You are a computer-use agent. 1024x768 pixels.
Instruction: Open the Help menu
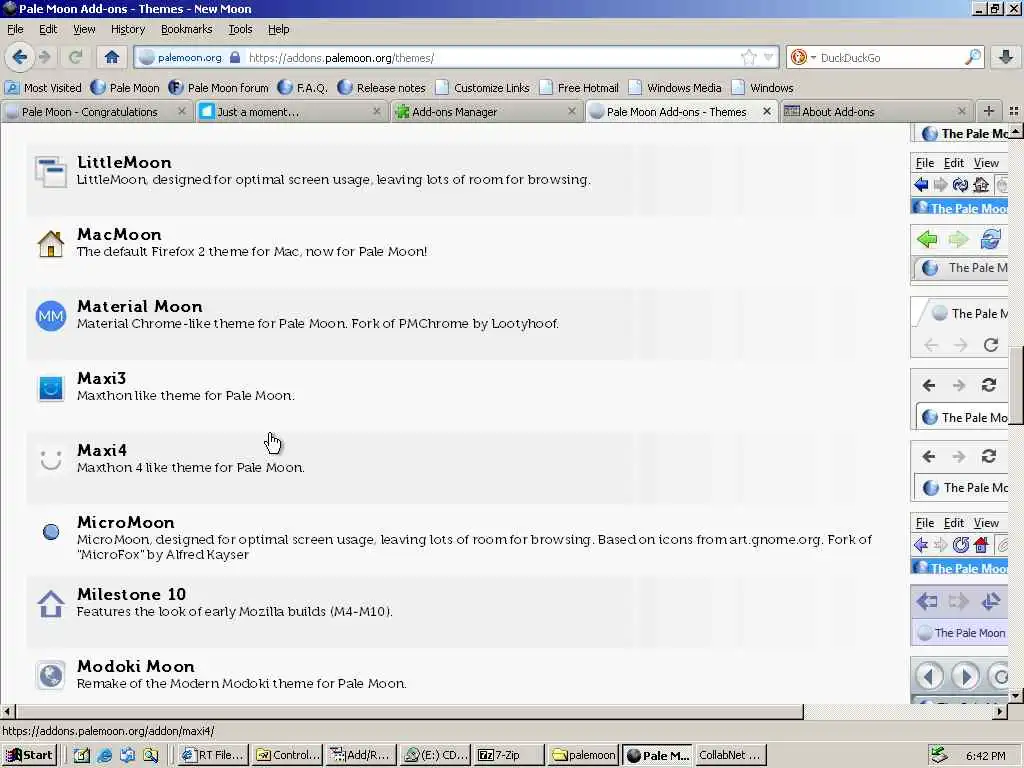tap(278, 29)
